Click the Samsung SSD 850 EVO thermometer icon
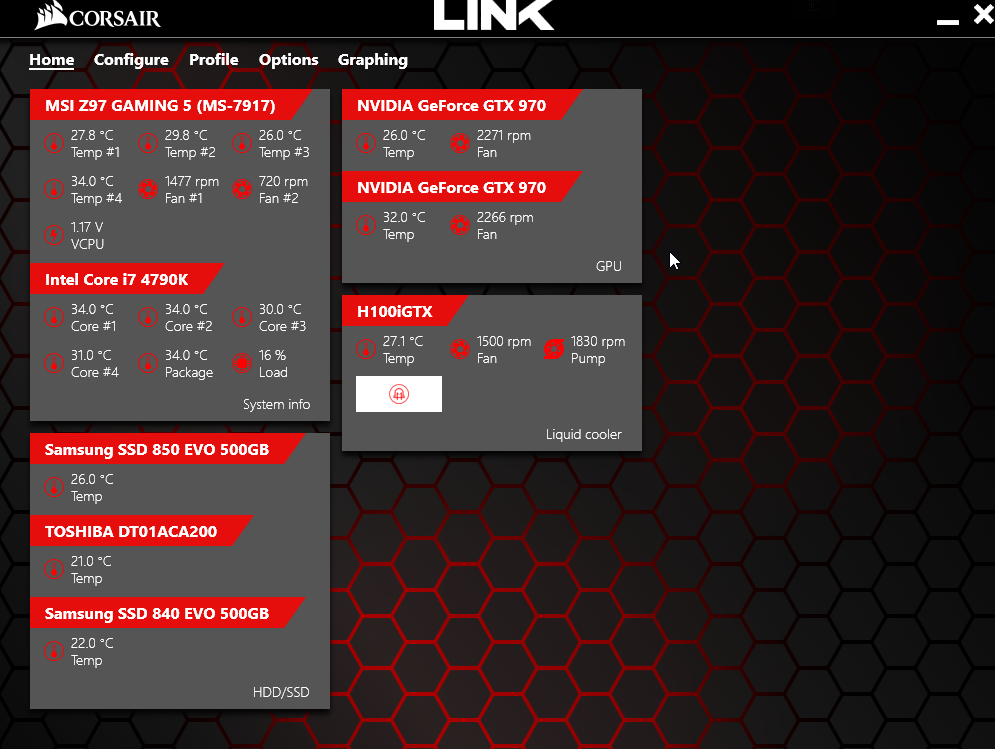The height and width of the screenshot is (749, 995). pyautogui.click(x=54, y=487)
